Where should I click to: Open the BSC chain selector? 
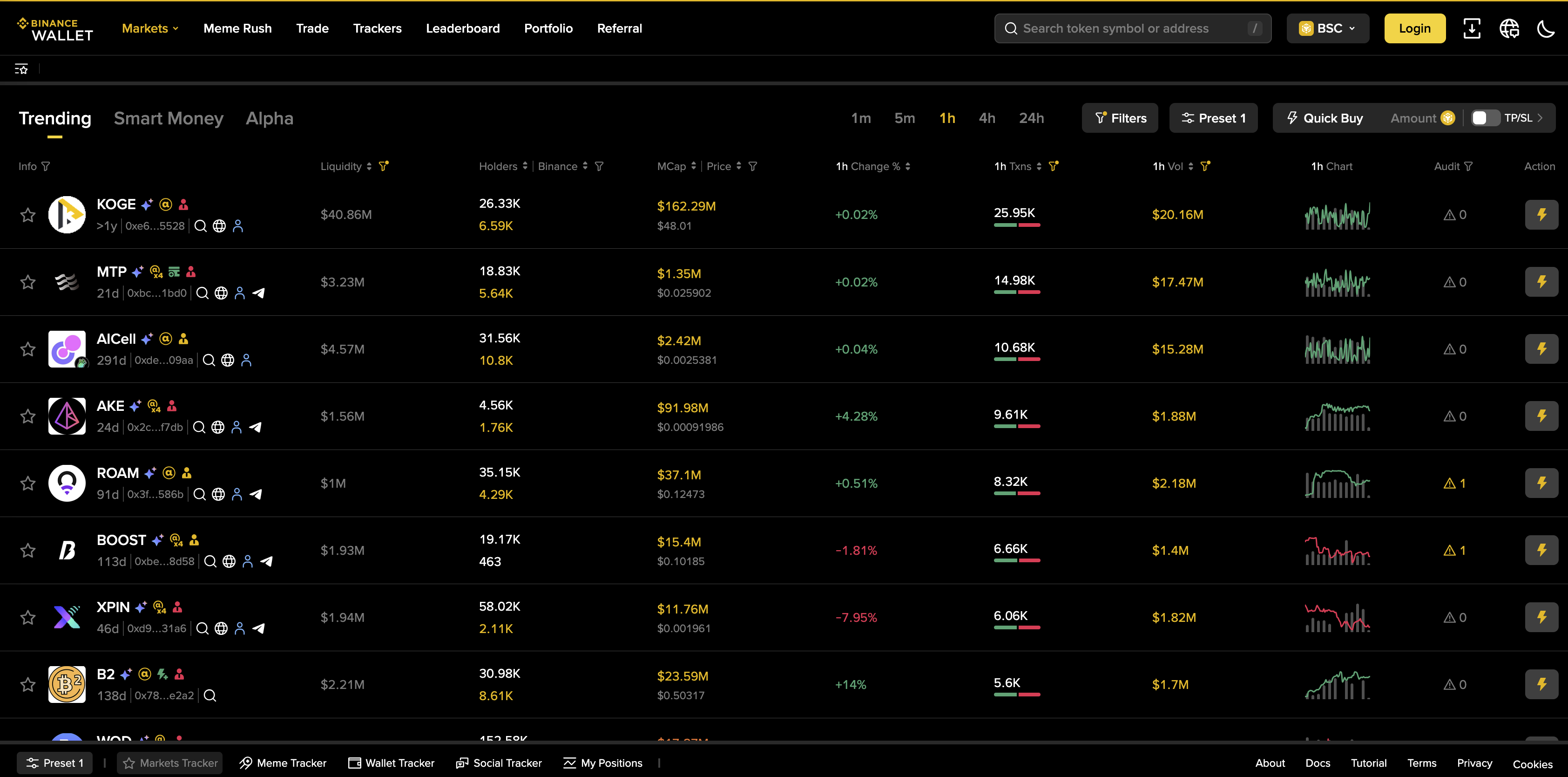click(x=1328, y=28)
